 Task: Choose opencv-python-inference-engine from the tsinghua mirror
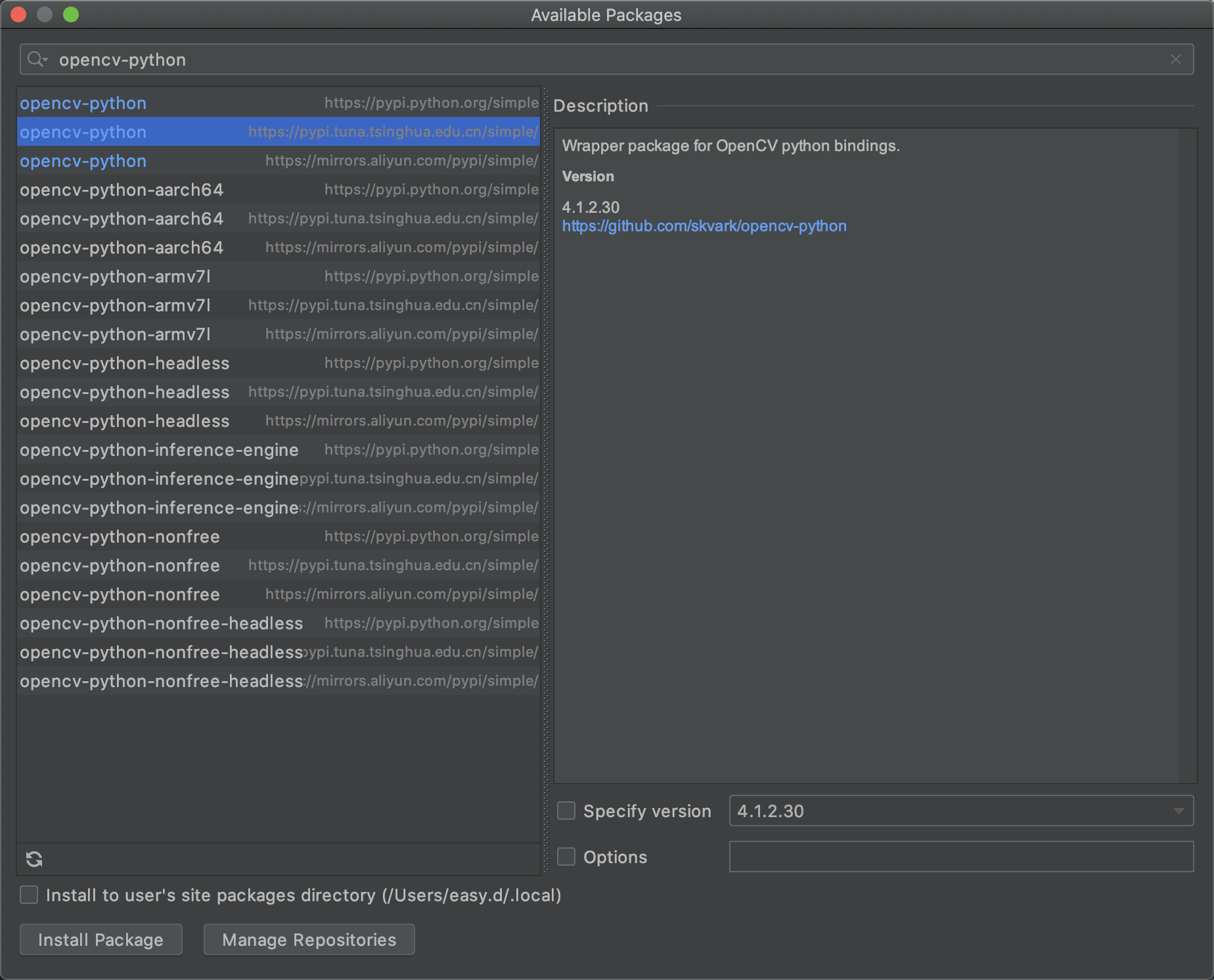point(279,478)
